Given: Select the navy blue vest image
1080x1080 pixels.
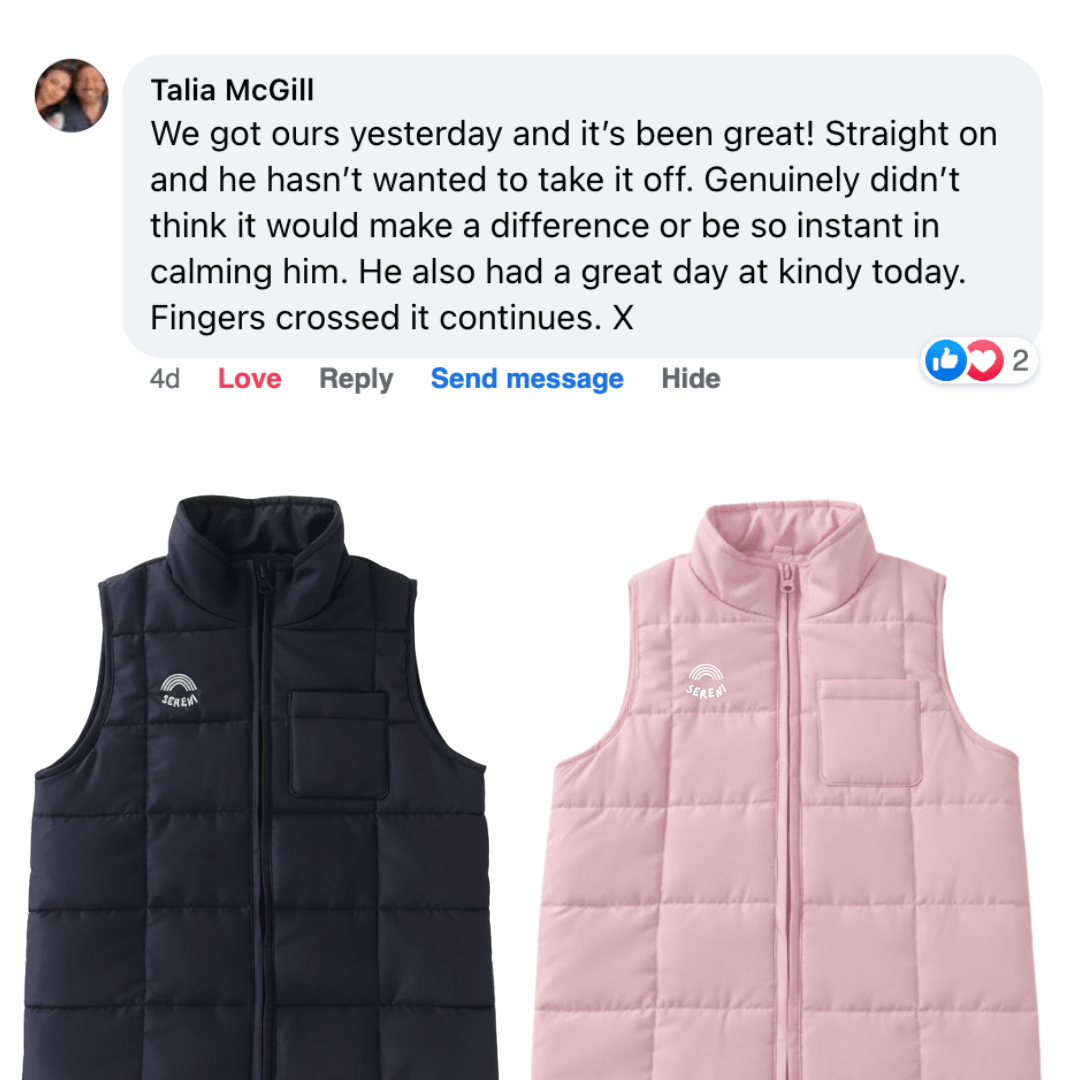Looking at the screenshot, I should tap(258, 787).
